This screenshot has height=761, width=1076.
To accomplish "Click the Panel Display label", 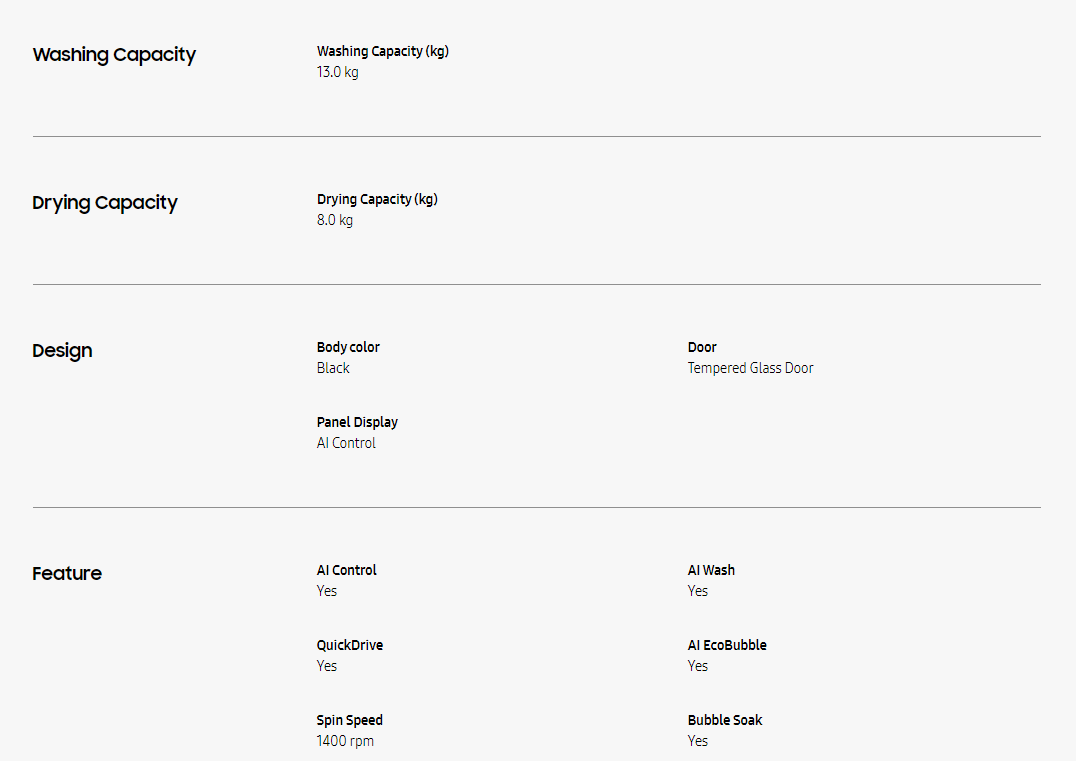I will (357, 422).
